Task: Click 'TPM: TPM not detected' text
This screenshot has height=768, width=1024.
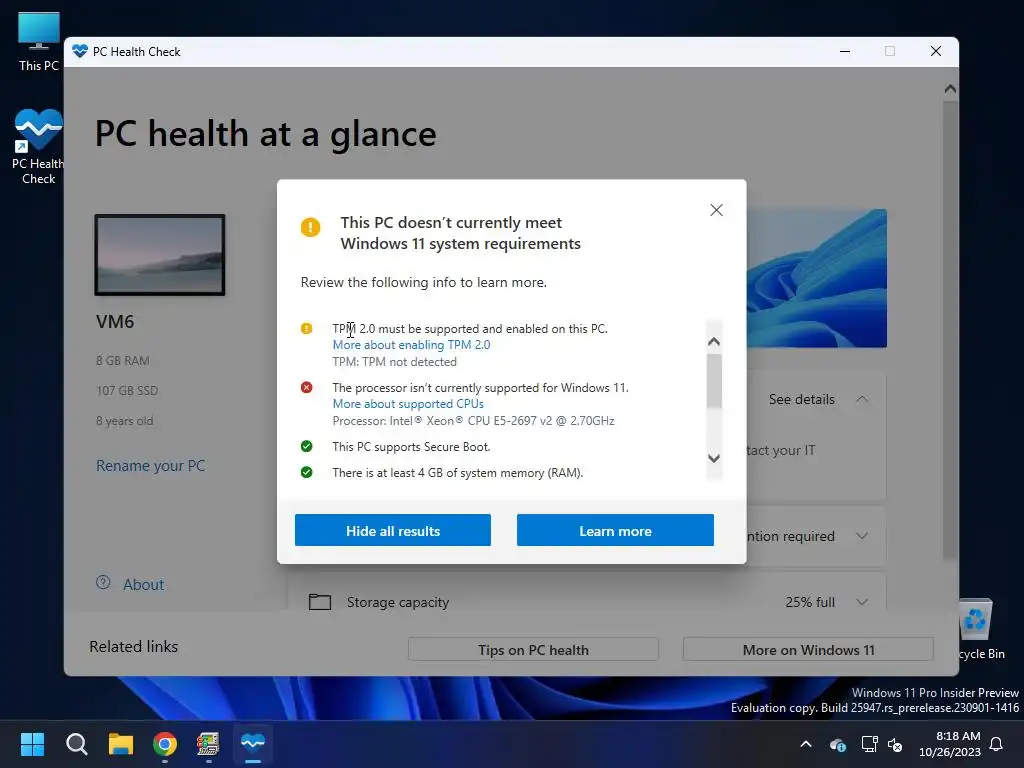Action: pyautogui.click(x=394, y=362)
